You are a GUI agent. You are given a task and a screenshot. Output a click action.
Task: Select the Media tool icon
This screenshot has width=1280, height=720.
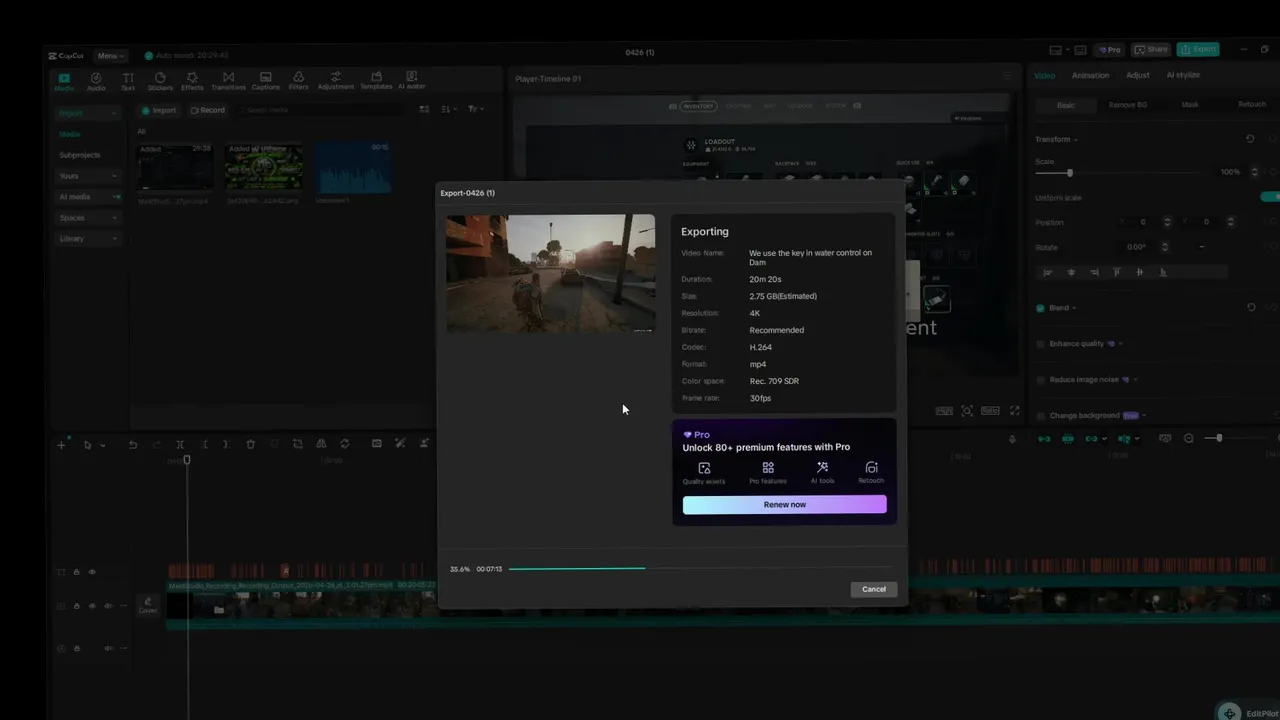[x=64, y=81]
